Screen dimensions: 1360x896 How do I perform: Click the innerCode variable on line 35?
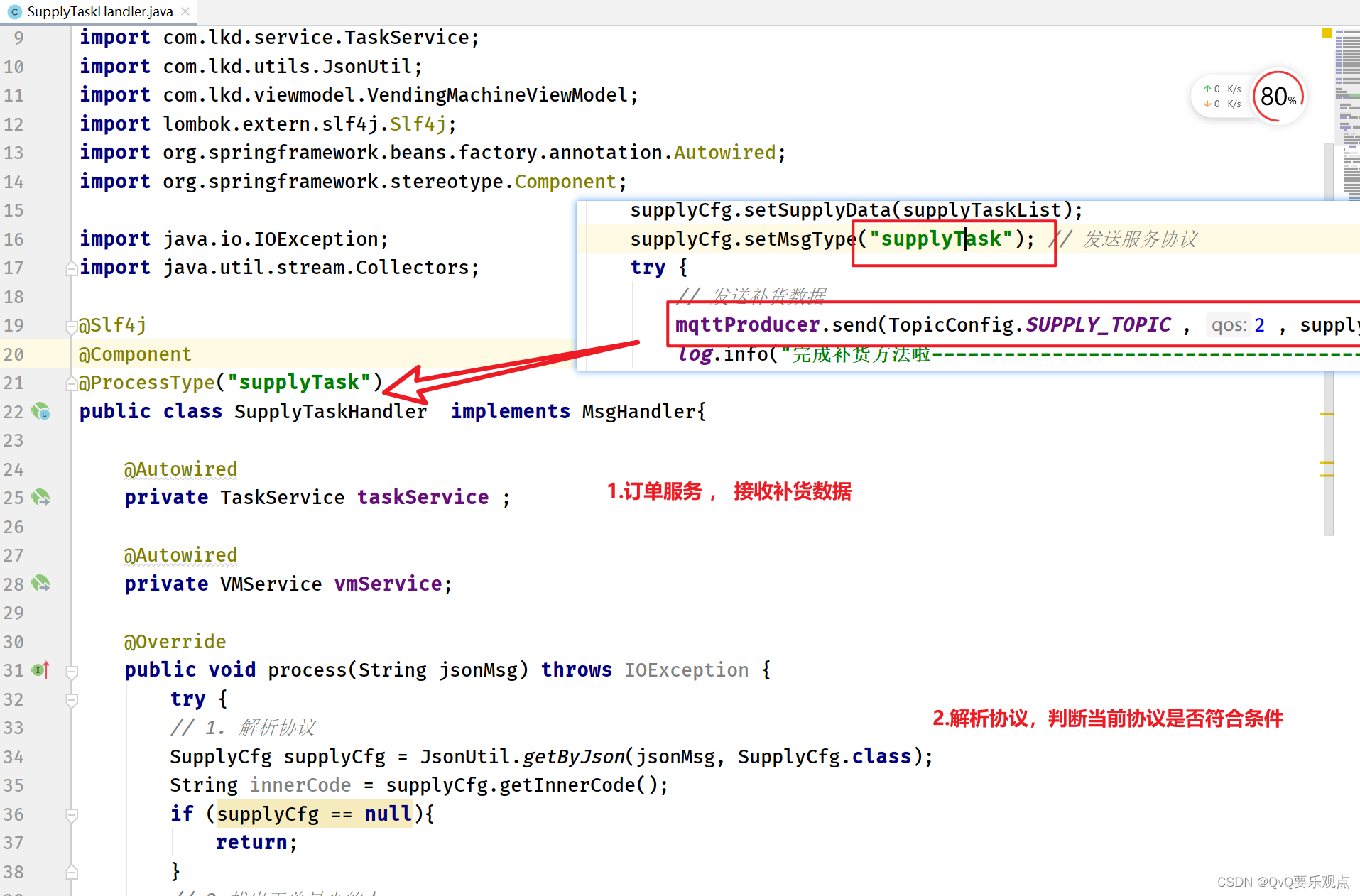pyautogui.click(x=300, y=785)
